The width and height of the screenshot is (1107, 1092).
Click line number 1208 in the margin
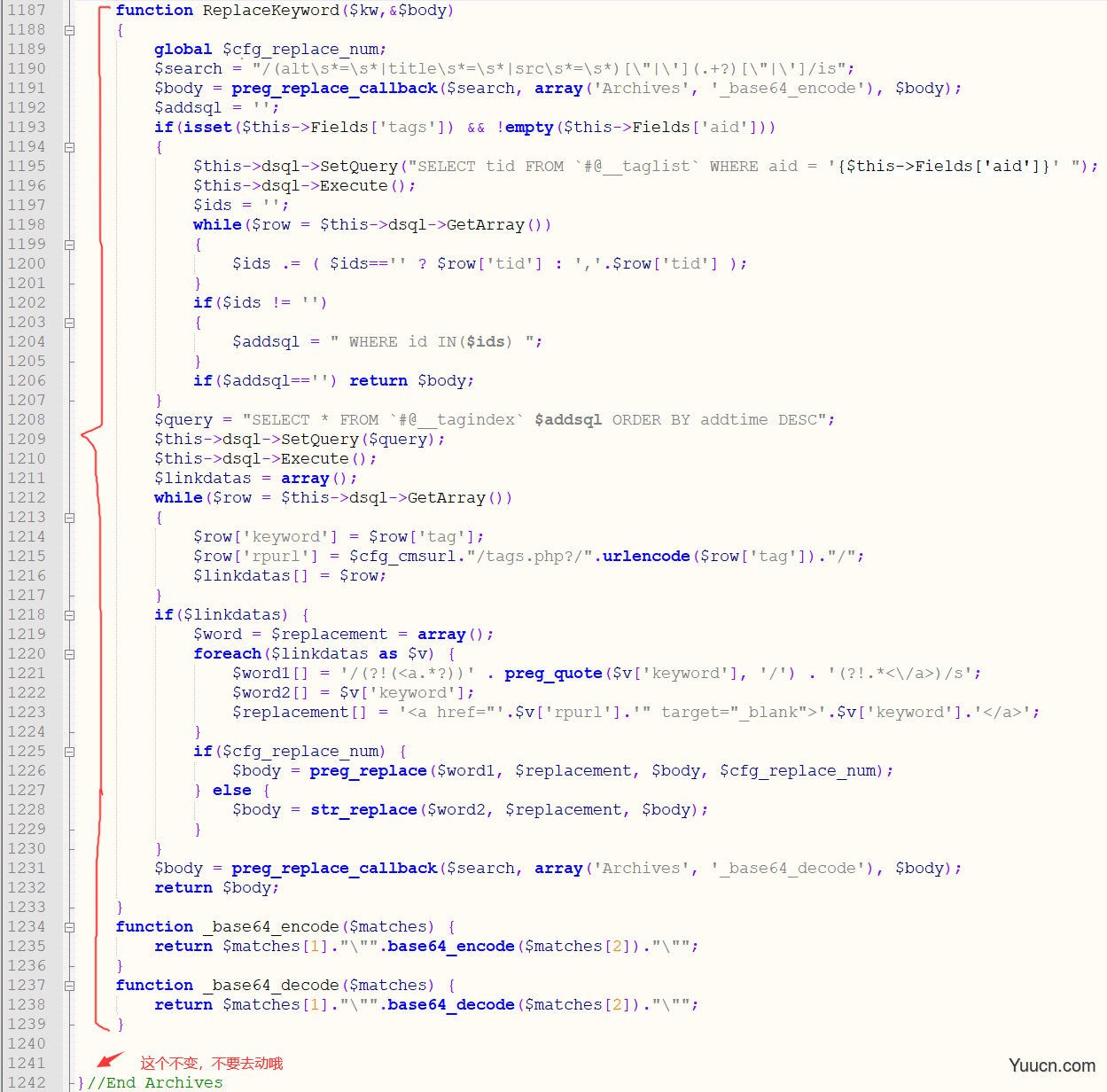[27, 420]
